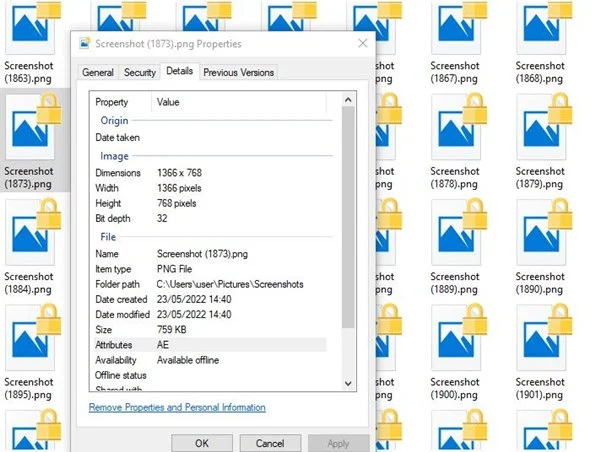Switch to the Security tab
The height and width of the screenshot is (452, 600).
[x=140, y=72]
